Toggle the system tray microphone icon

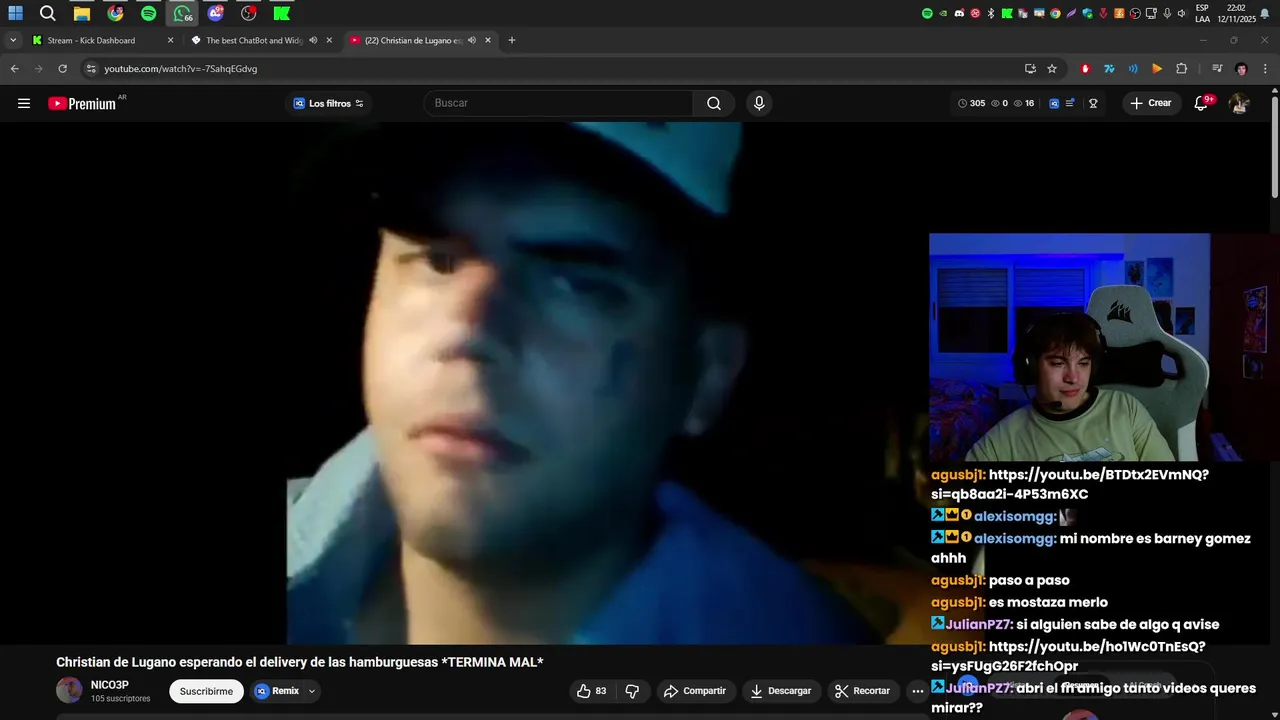(x=1167, y=13)
